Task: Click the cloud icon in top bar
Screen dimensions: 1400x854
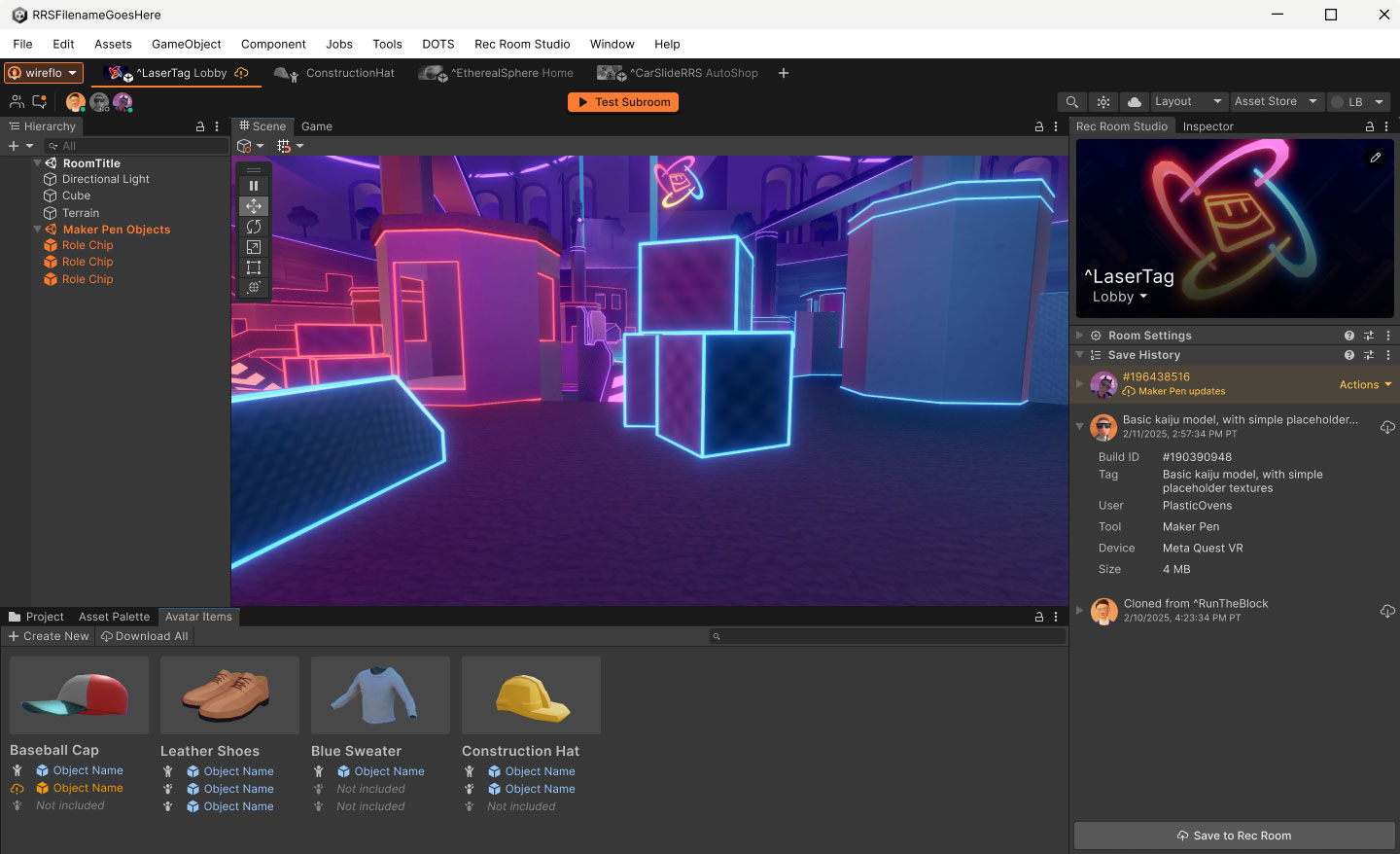Action: click(x=1134, y=102)
